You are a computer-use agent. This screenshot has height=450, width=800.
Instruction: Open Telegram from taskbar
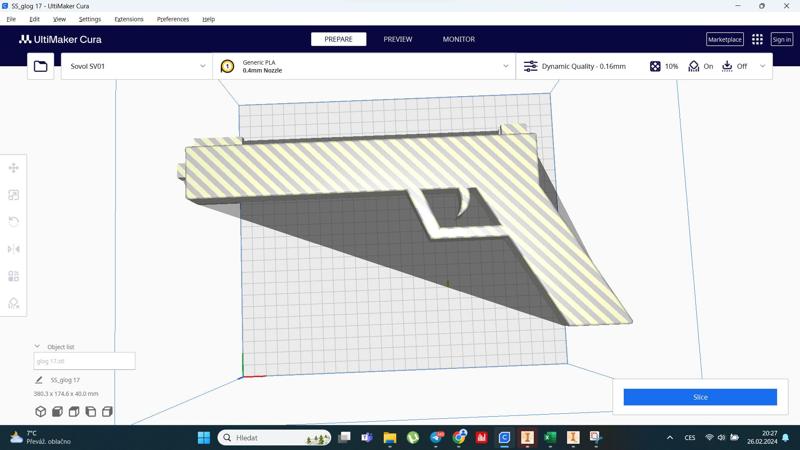pos(436,438)
